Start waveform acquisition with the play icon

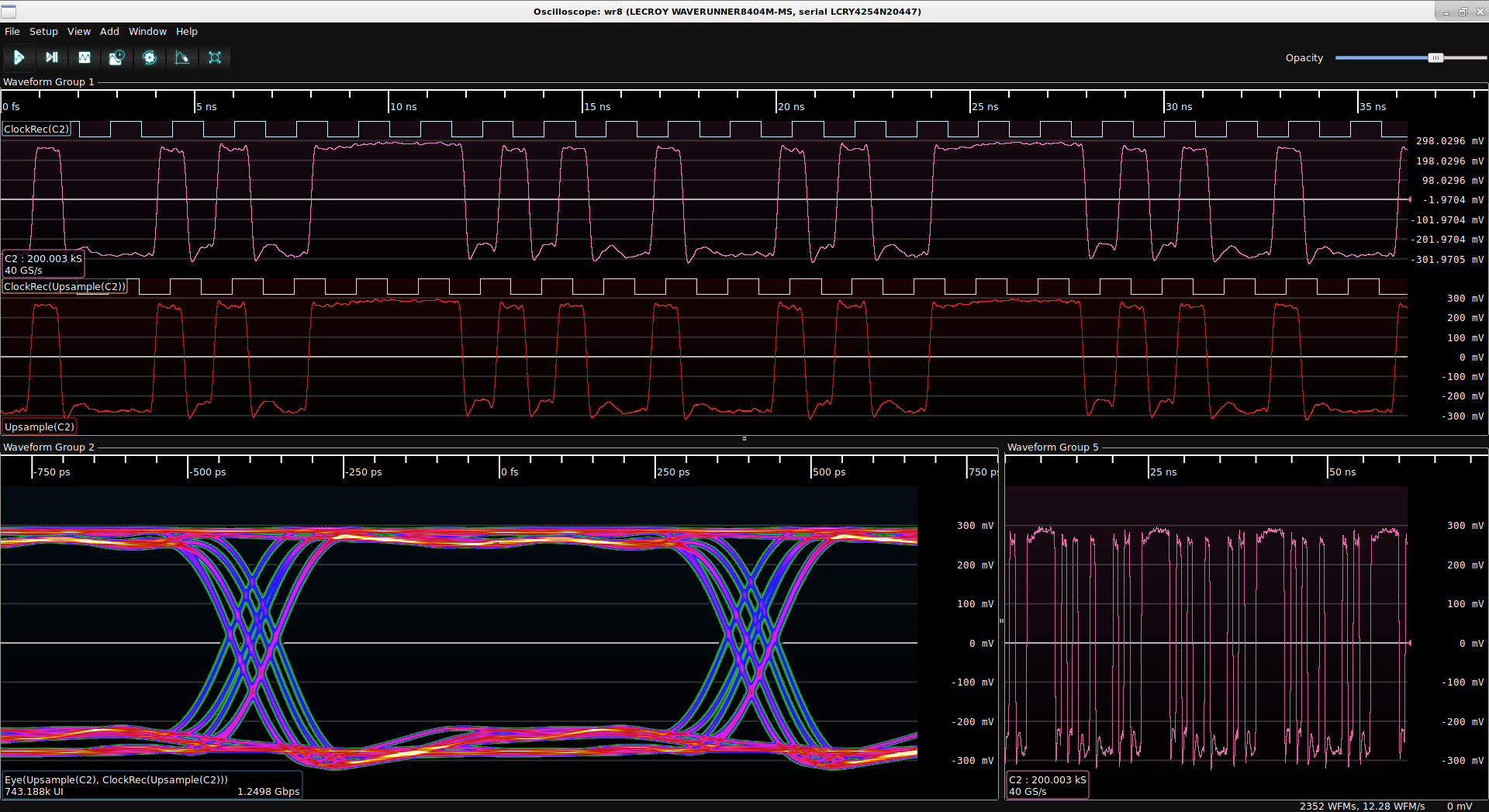(19, 57)
